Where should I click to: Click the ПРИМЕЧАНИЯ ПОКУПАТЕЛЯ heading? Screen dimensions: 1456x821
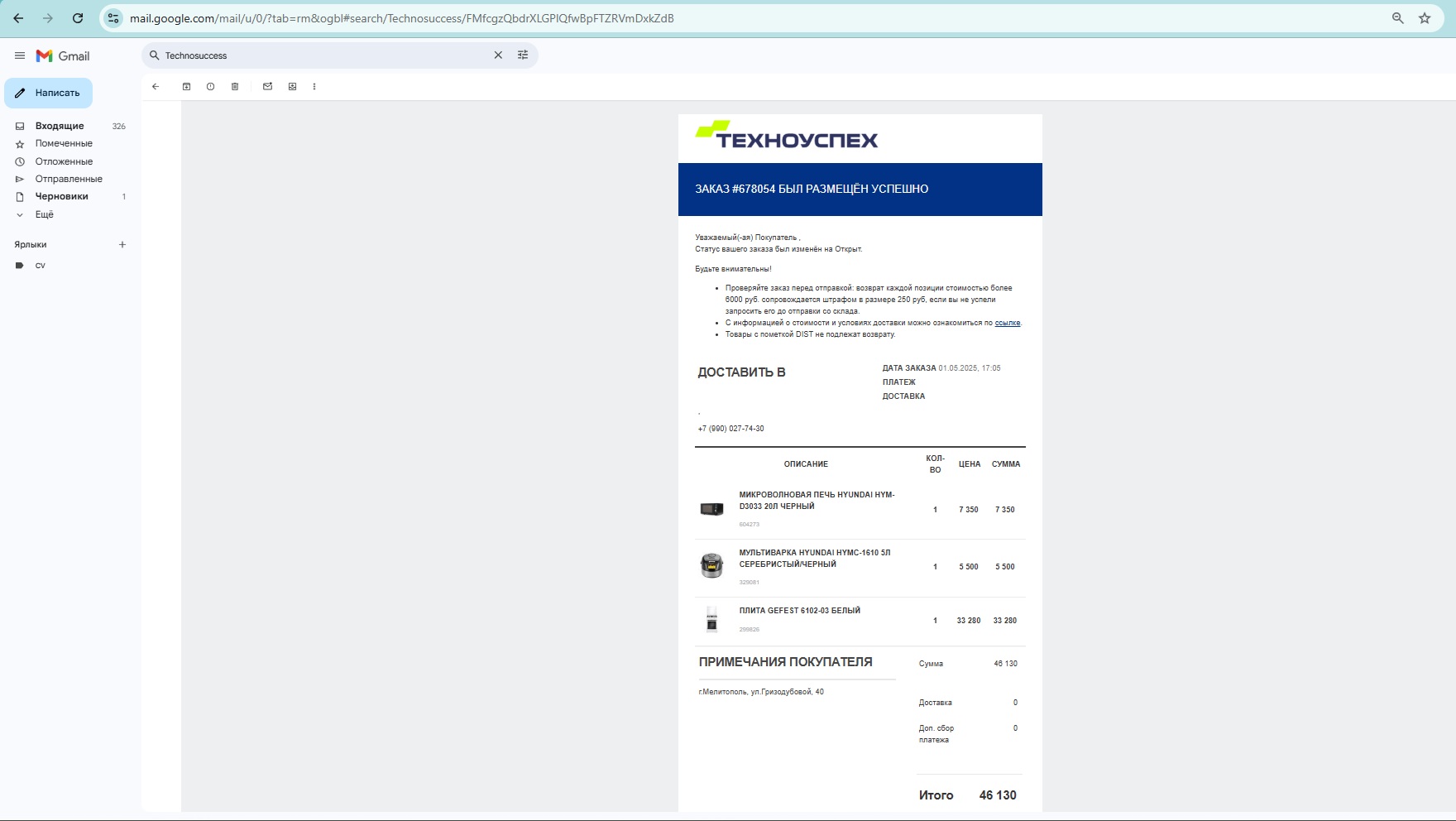(785, 662)
